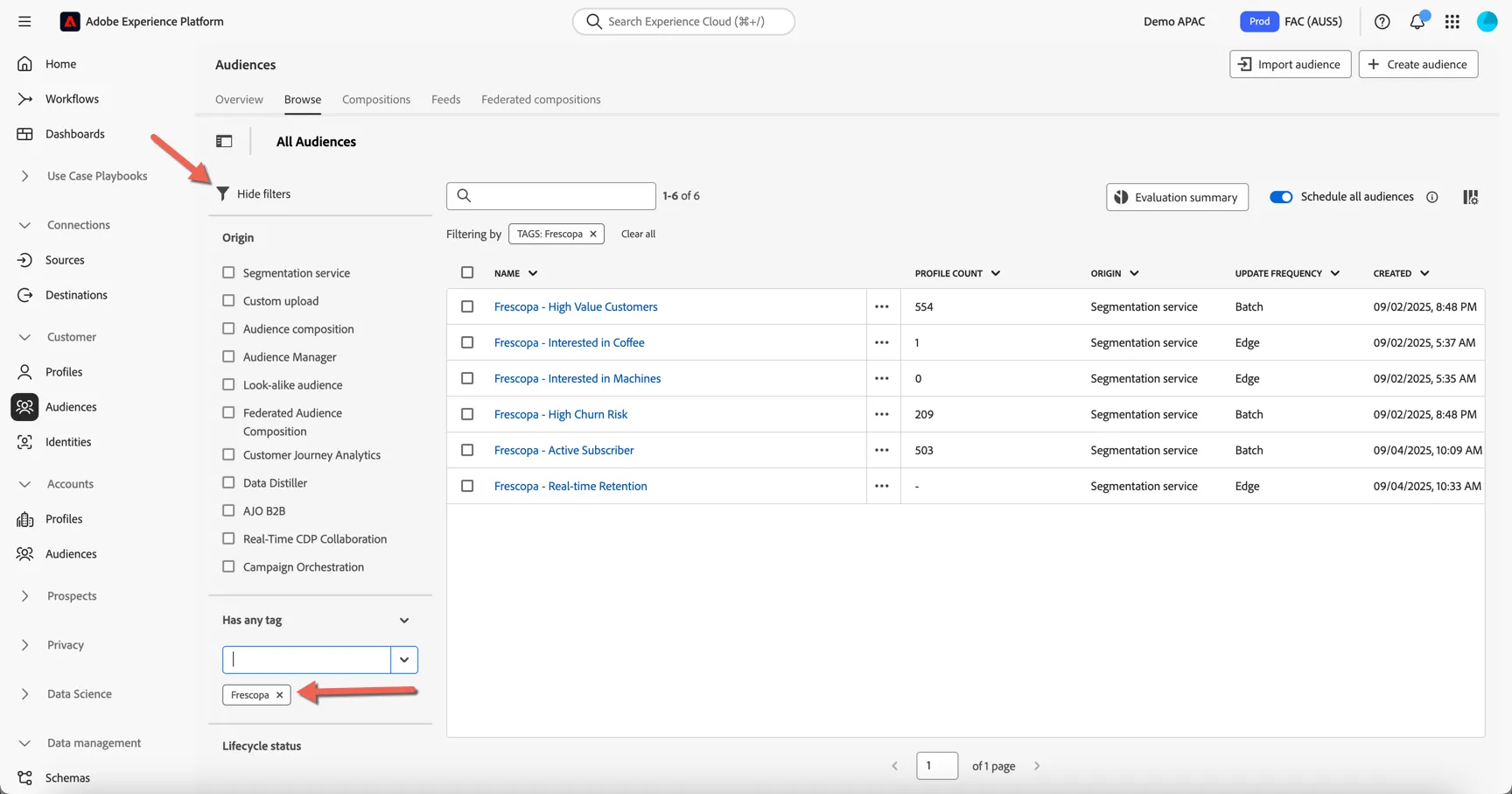This screenshot has width=1512, height=794.
Task: Open the Evaluation summary
Action: click(x=1177, y=197)
